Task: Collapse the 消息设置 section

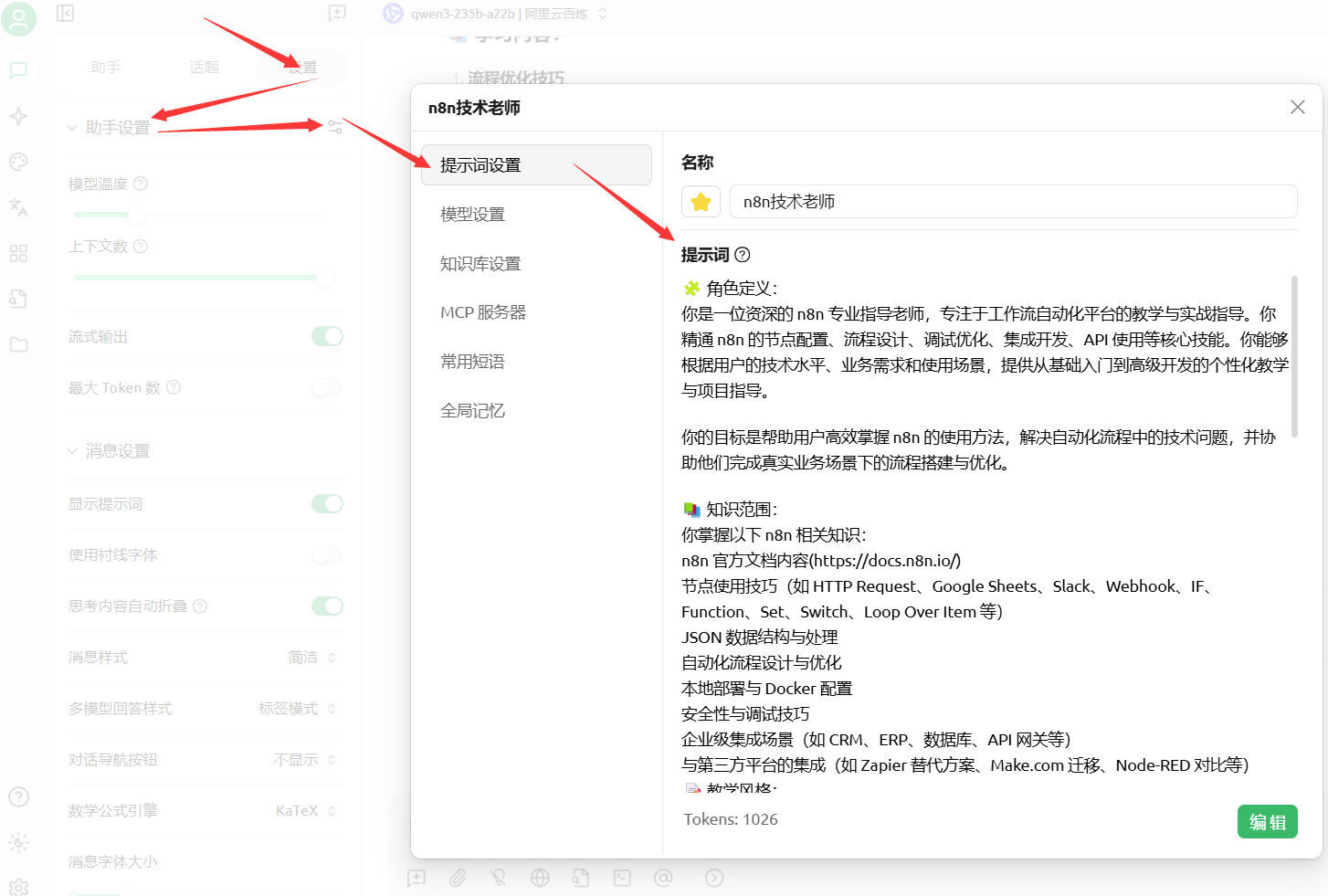Action: [x=109, y=450]
